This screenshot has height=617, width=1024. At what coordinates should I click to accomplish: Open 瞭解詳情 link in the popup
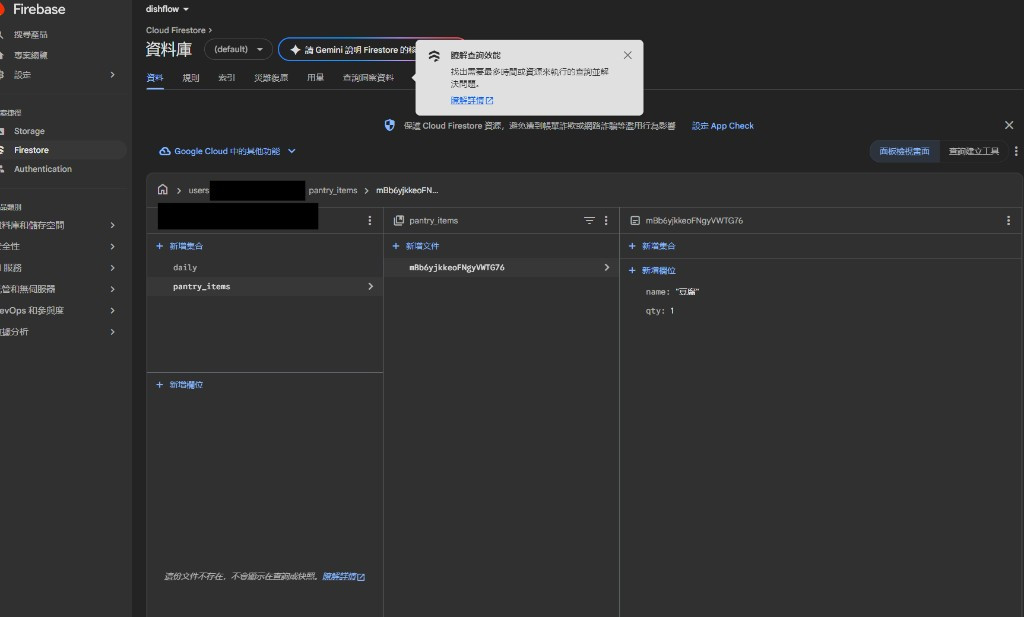coord(472,100)
